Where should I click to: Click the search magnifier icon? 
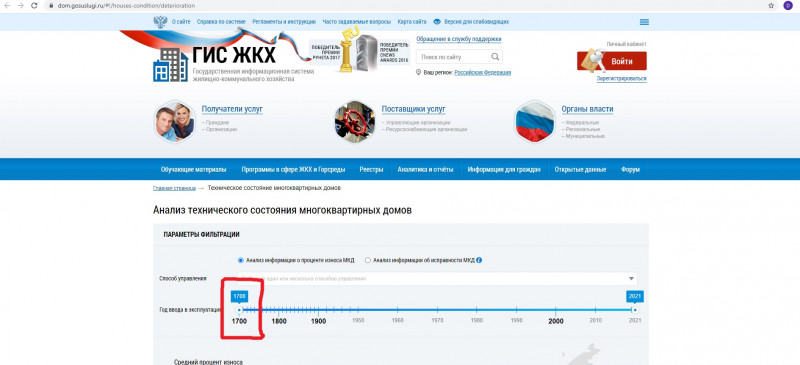click(495, 57)
